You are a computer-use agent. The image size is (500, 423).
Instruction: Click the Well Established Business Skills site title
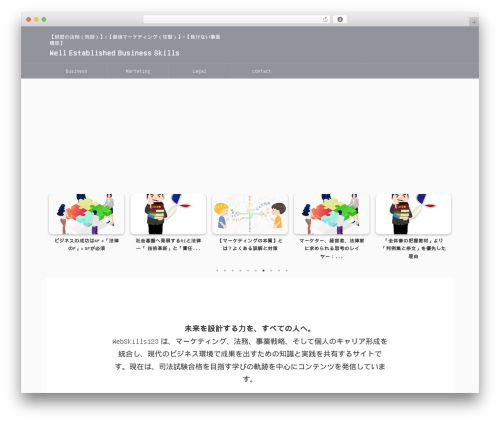[114, 53]
